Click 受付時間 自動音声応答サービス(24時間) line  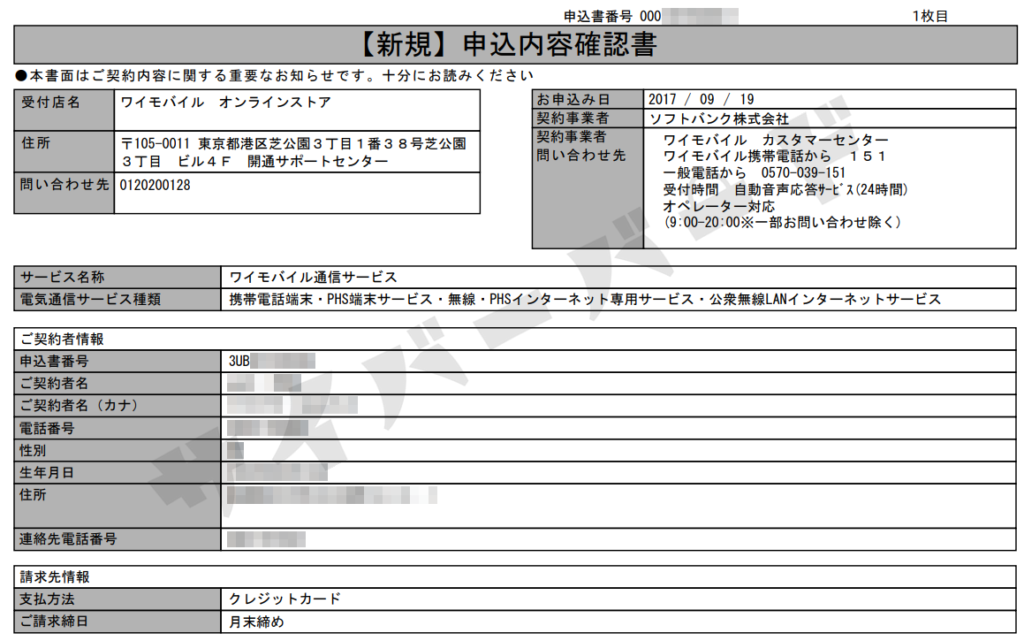786,190
